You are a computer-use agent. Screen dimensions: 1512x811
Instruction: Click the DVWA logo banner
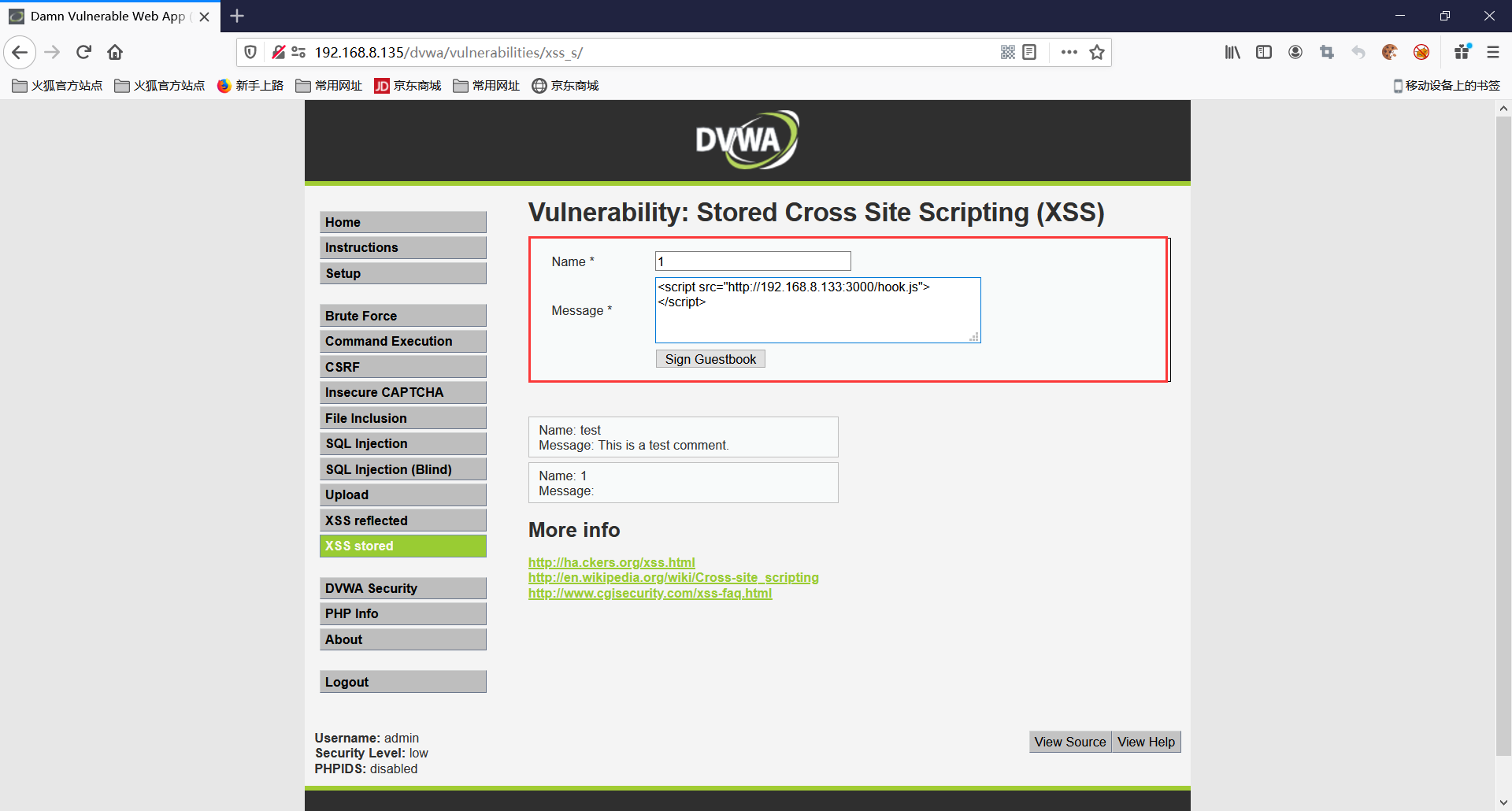(x=747, y=140)
